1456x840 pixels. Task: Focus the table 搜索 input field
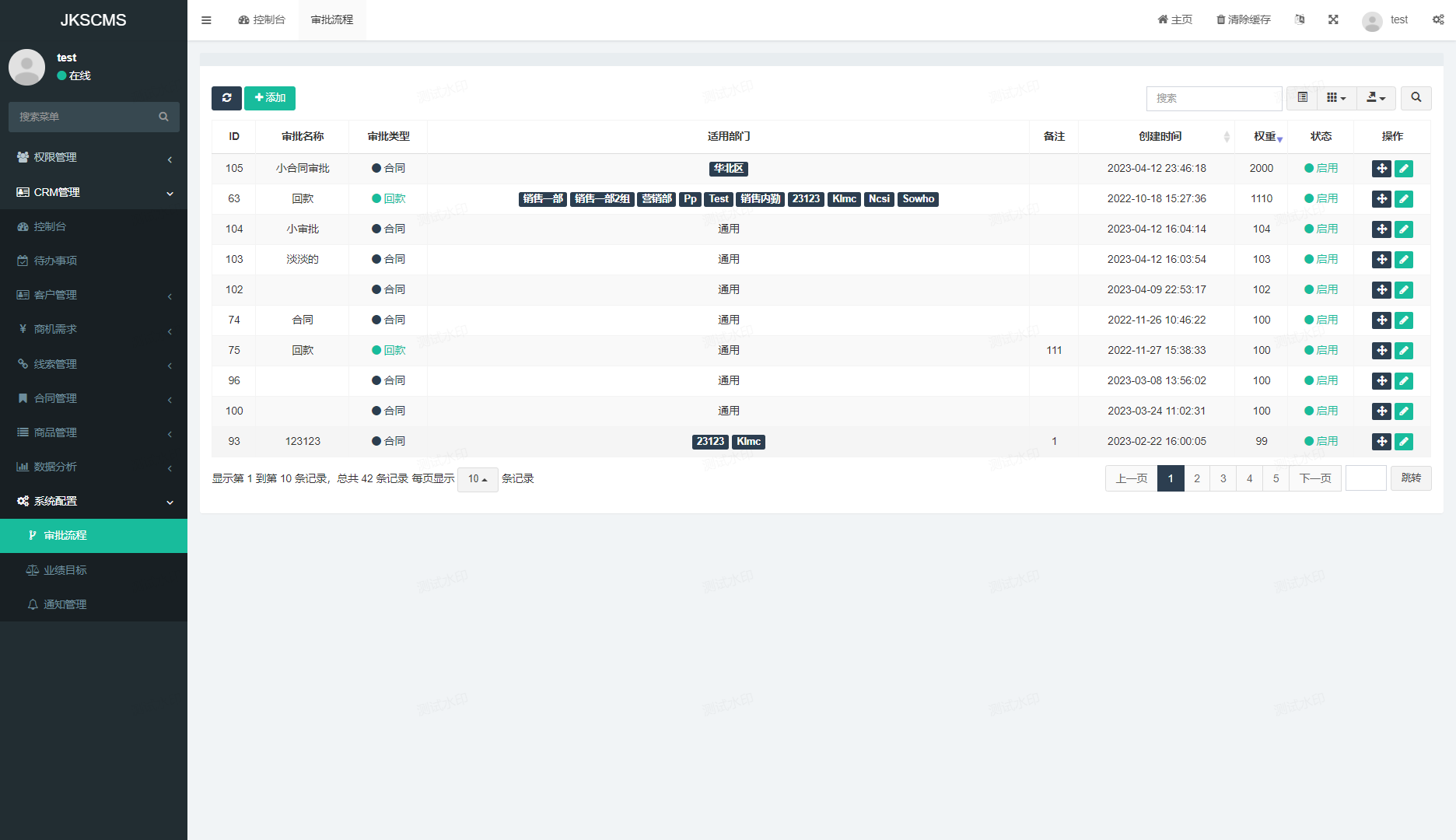point(1213,98)
